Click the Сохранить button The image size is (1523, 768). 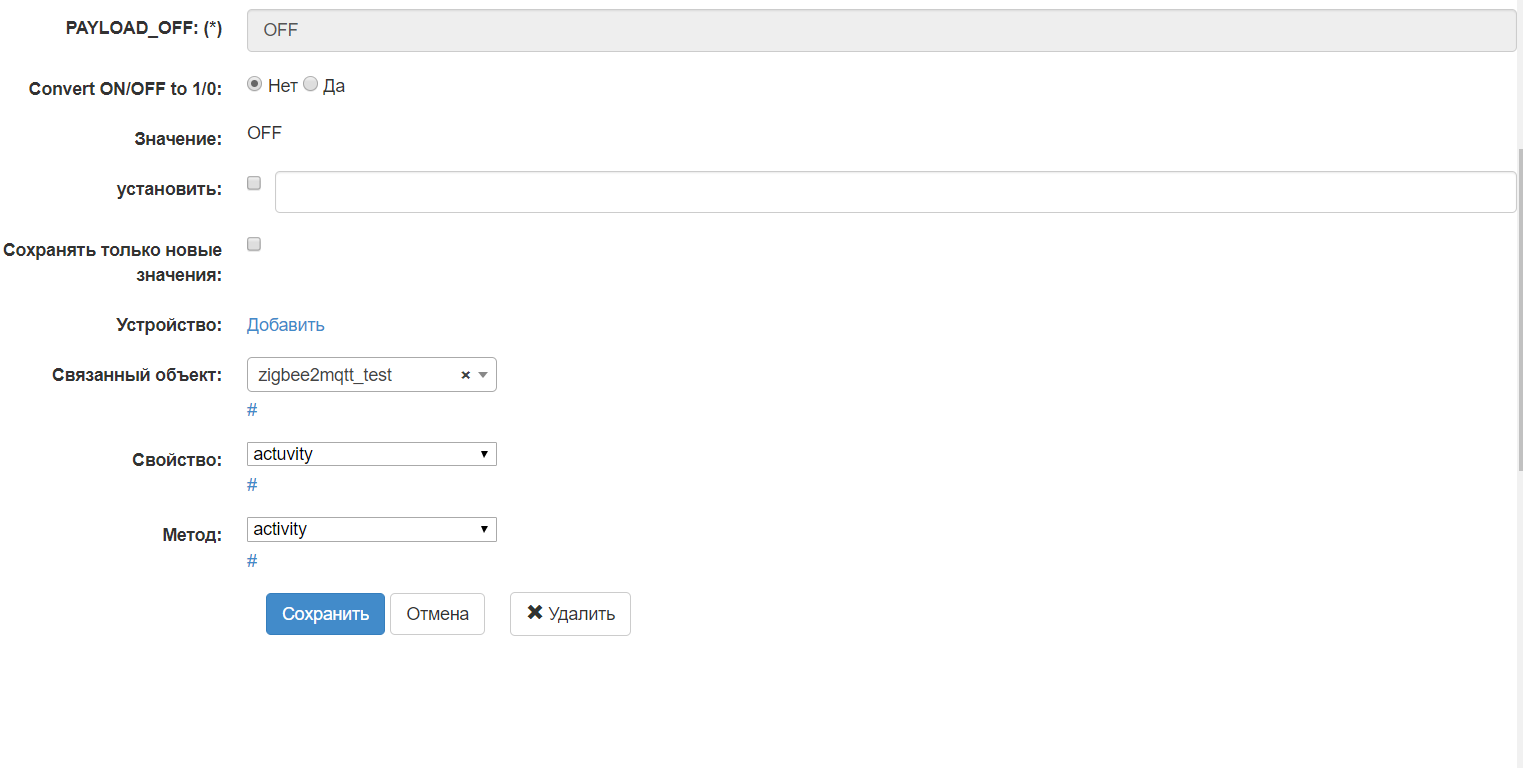pos(325,614)
